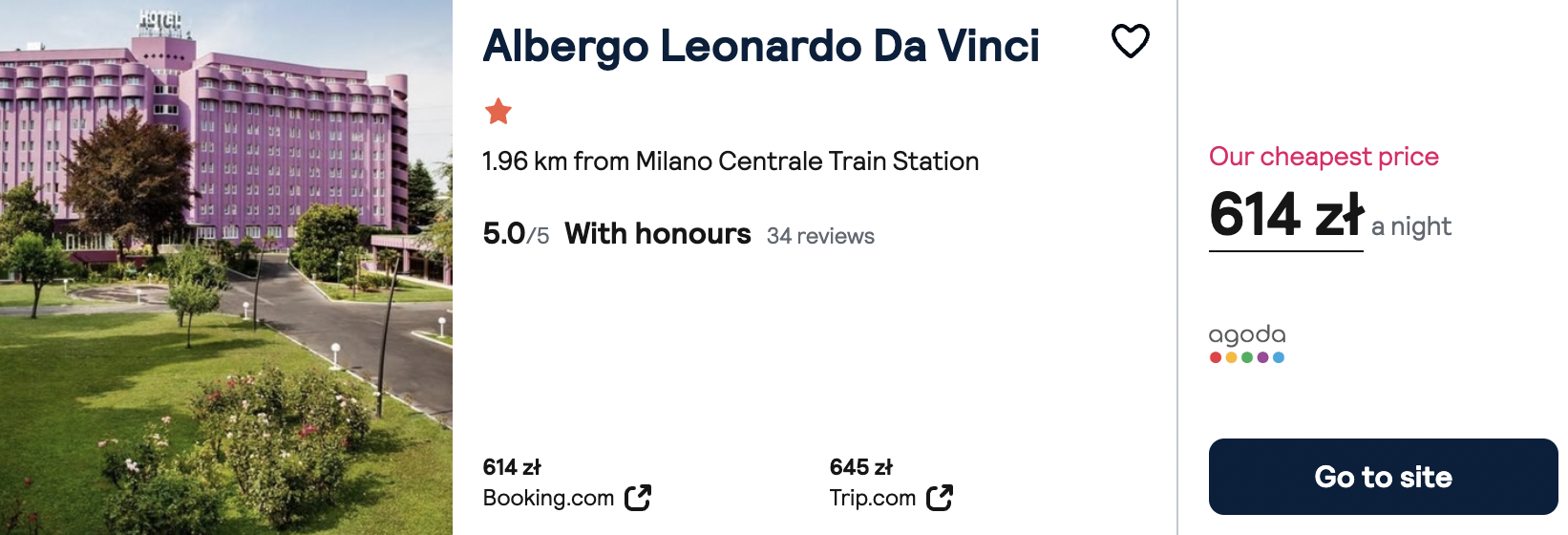Select the 645 zł Trip.com price

[x=861, y=467]
